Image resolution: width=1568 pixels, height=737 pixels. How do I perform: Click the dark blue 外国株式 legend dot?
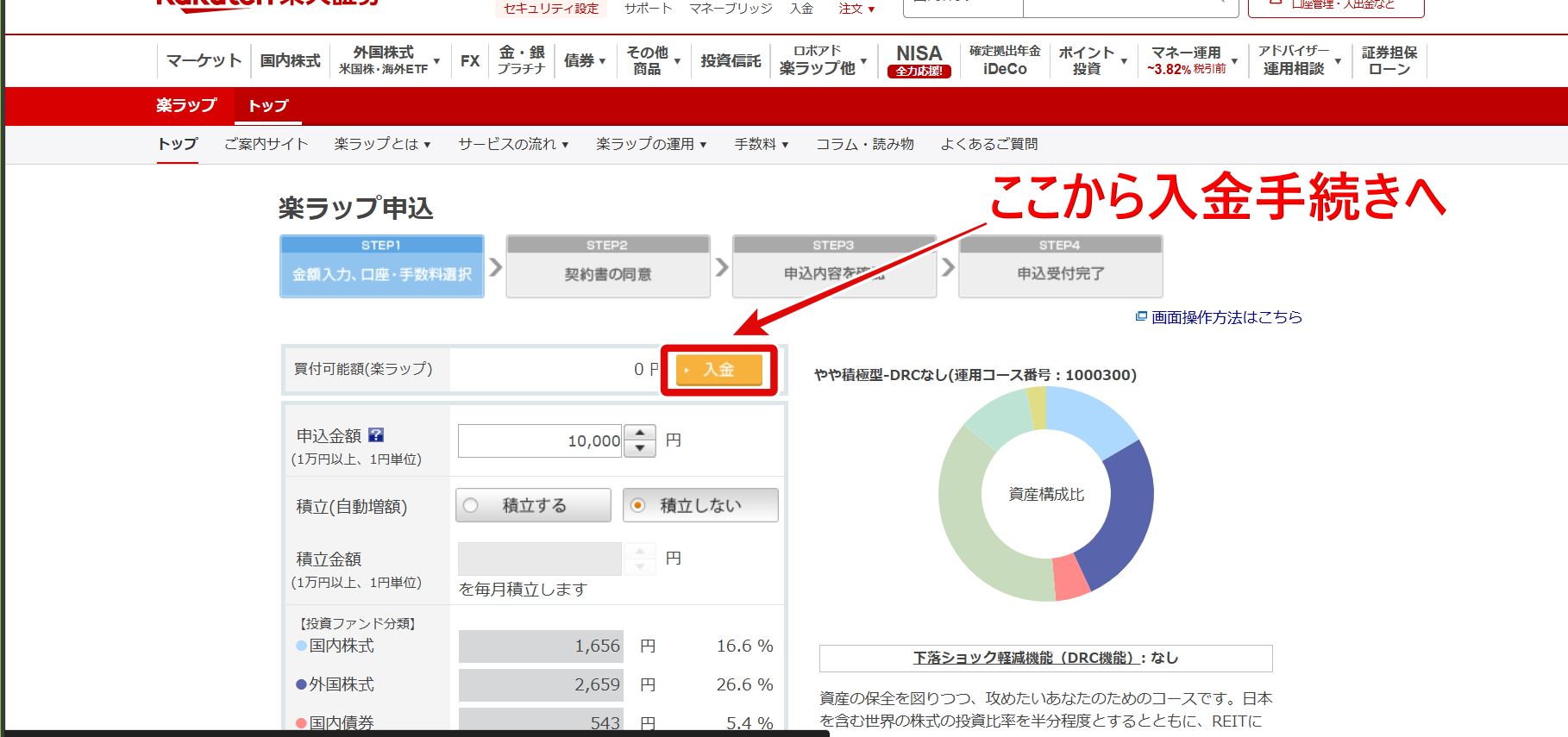point(301,684)
